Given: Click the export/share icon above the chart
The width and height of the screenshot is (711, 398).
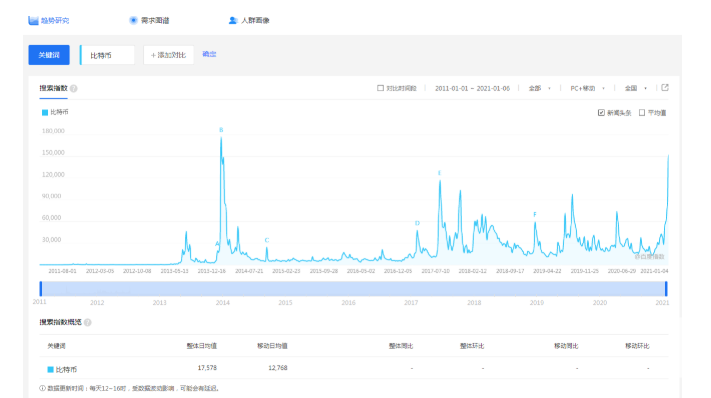Looking at the screenshot, I should pyautogui.click(x=665, y=87).
